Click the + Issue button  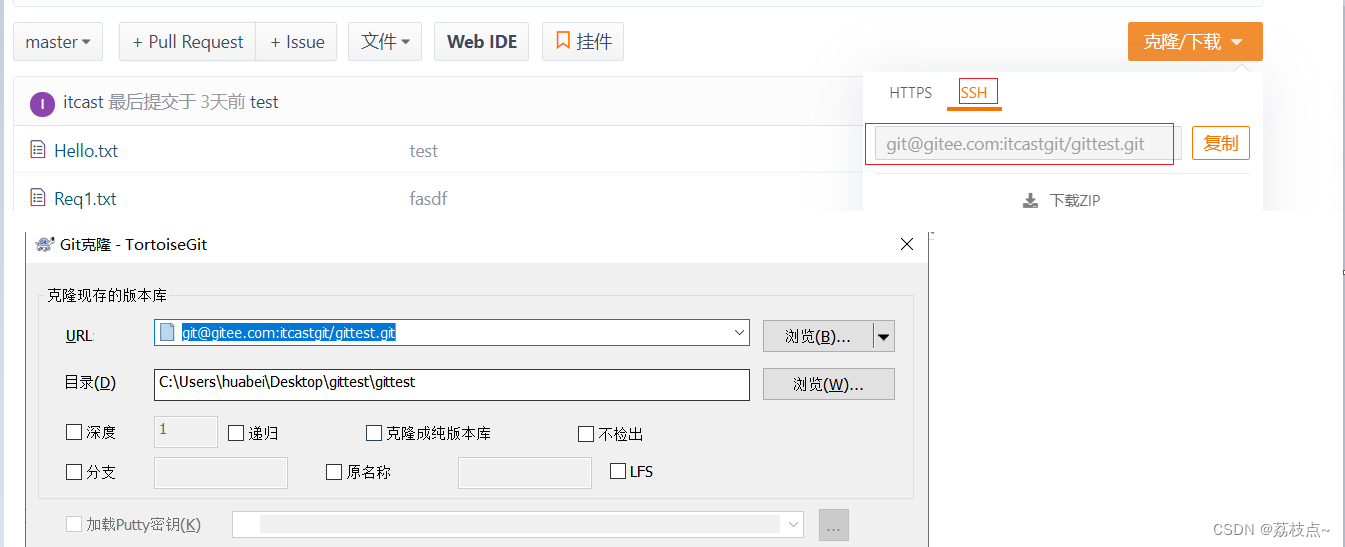coord(296,42)
